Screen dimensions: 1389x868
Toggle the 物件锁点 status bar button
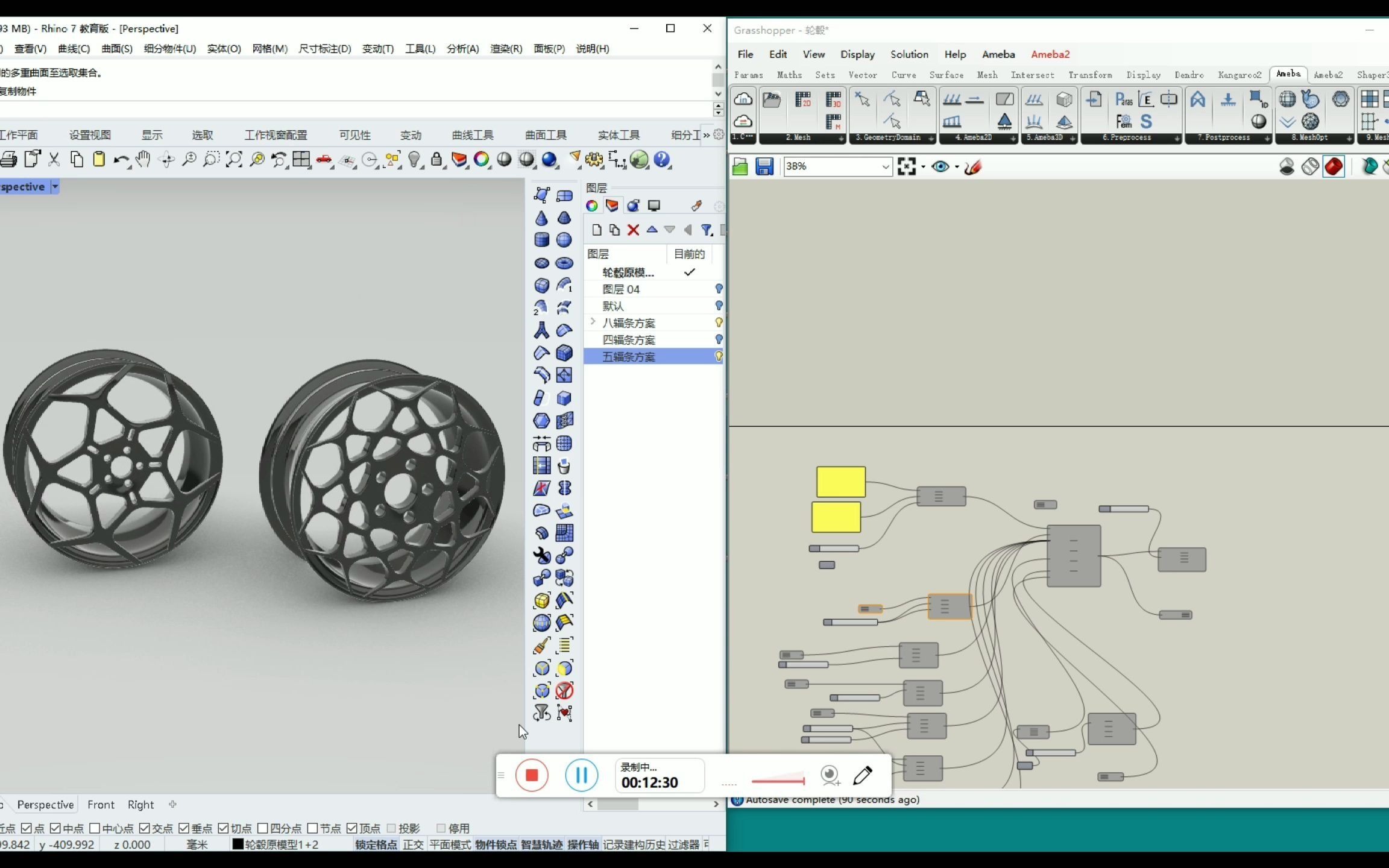(x=496, y=844)
